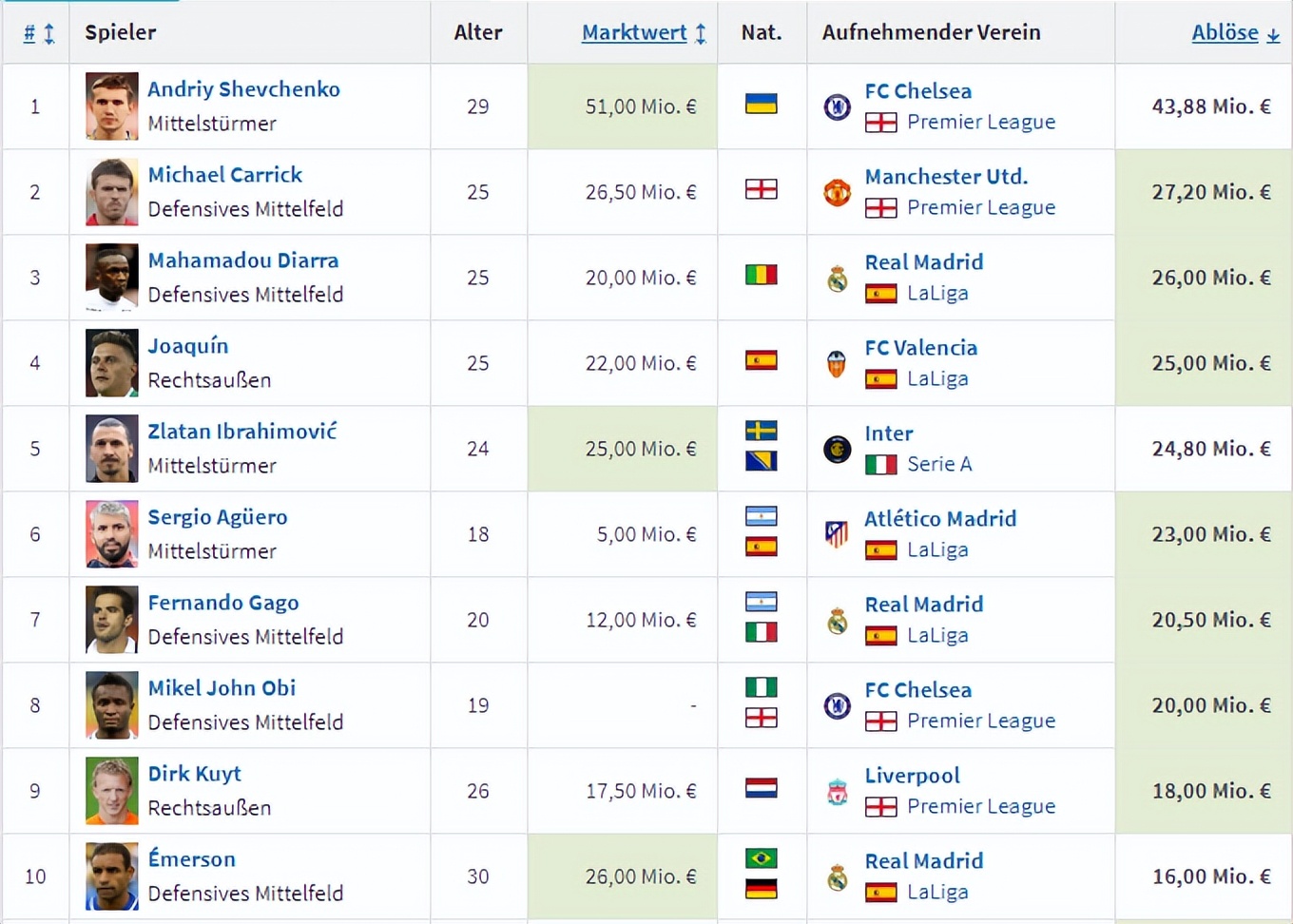Image resolution: width=1293 pixels, height=924 pixels.
Task: Sort table by Ablöse column
Action: point(1225,32)
